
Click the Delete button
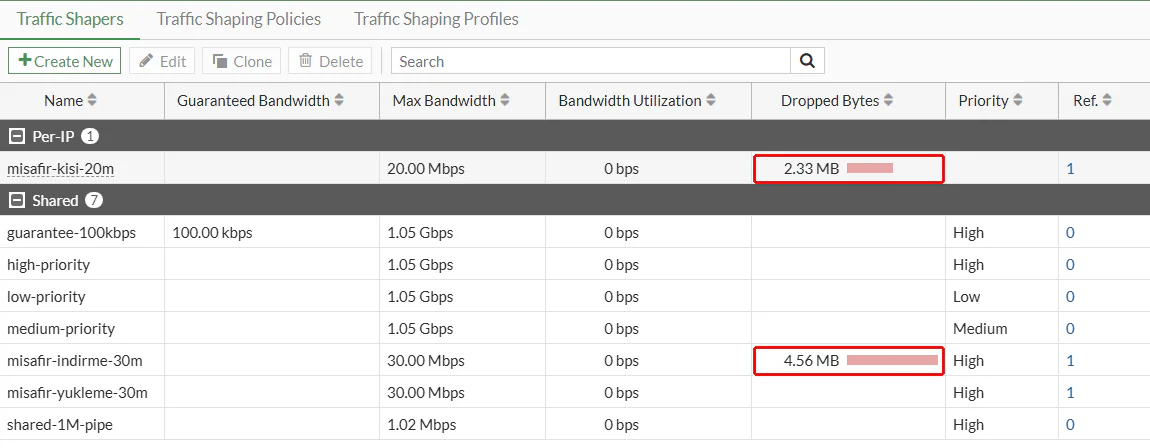point(330,62)
